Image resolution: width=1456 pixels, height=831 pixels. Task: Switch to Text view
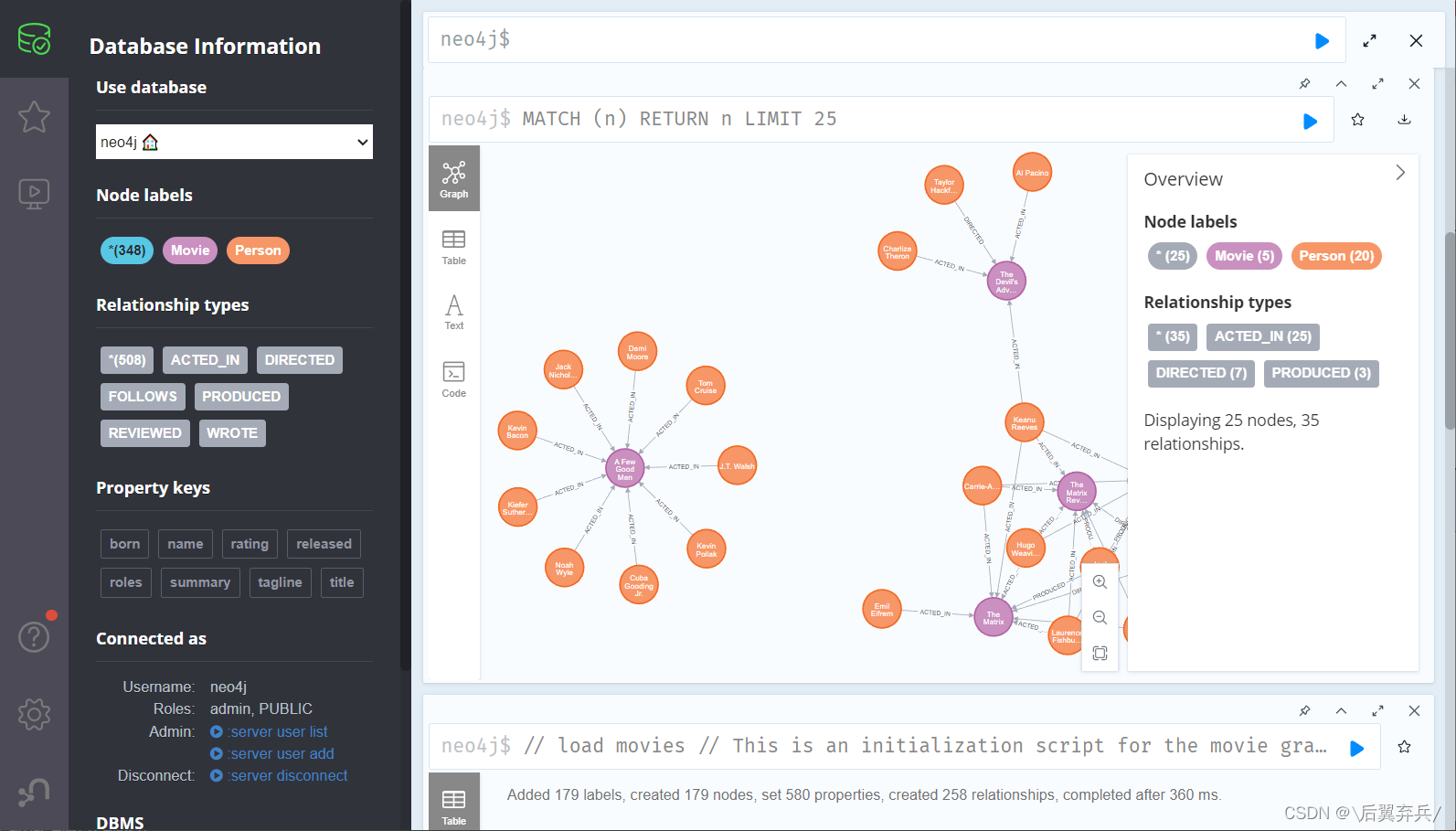point(454,312)
